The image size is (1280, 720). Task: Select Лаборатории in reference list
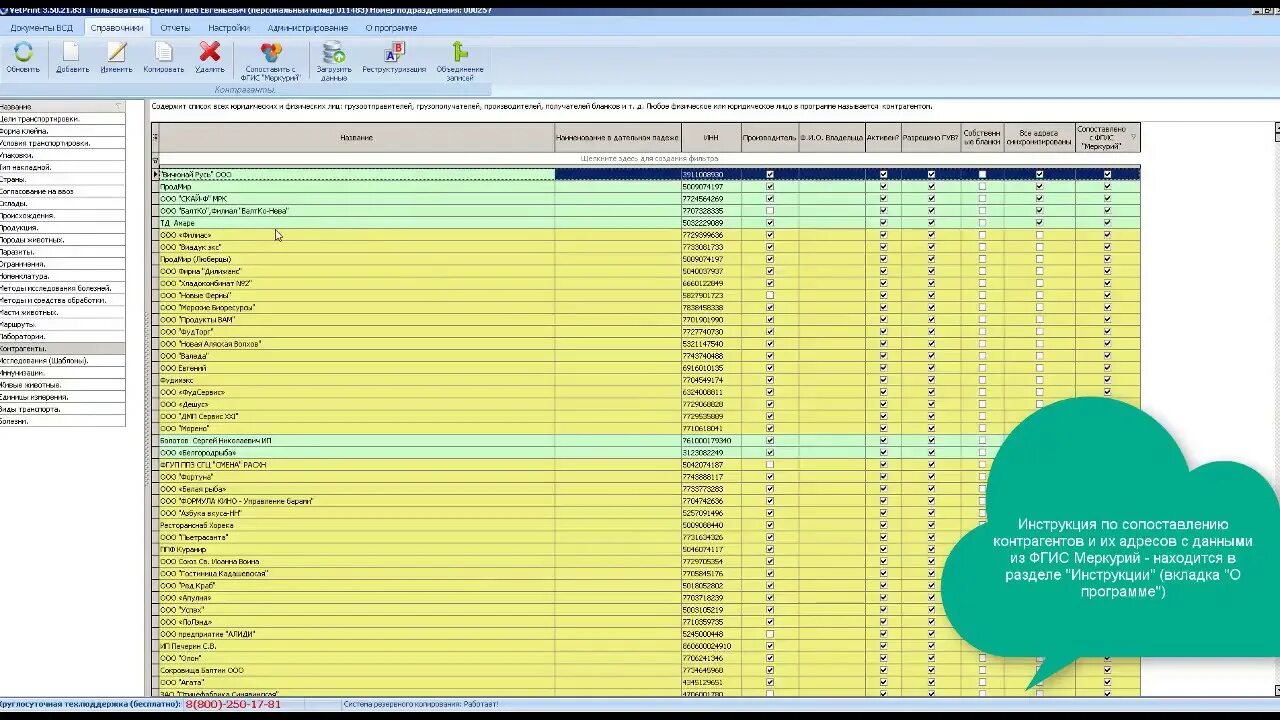[62, 336]
